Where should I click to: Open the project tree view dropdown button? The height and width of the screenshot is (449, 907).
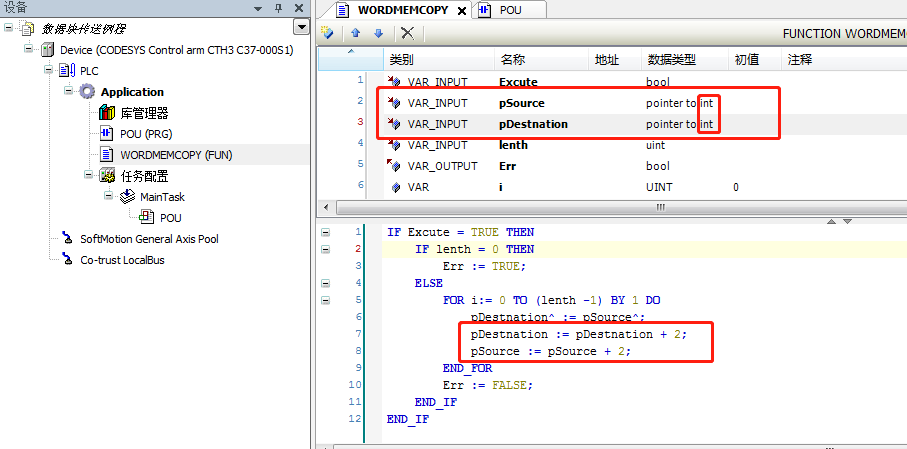301,27
